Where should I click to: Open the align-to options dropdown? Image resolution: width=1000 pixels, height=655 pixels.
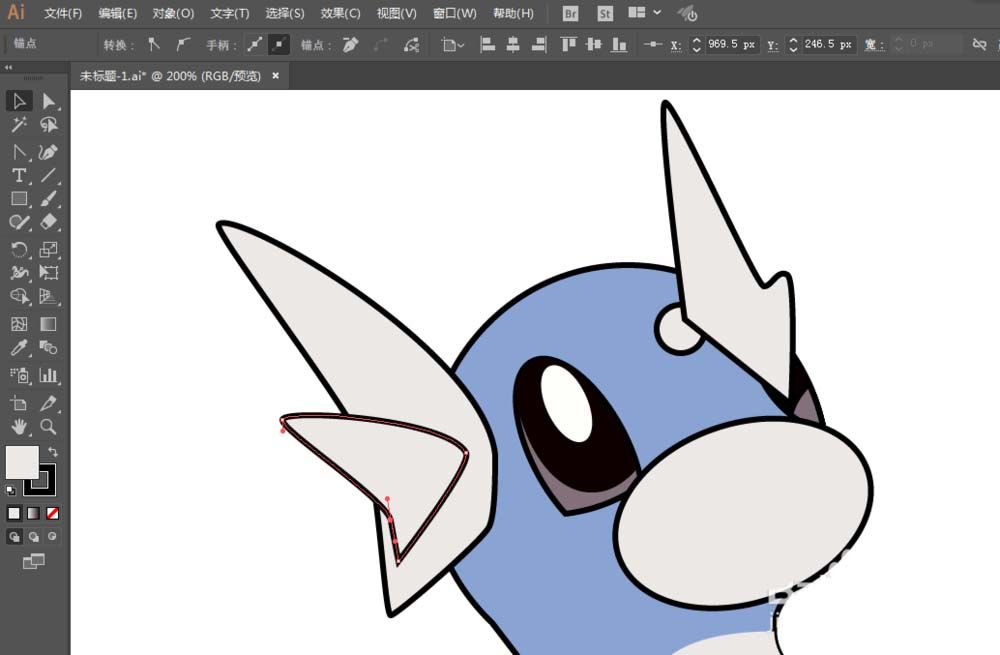point(453,45)
